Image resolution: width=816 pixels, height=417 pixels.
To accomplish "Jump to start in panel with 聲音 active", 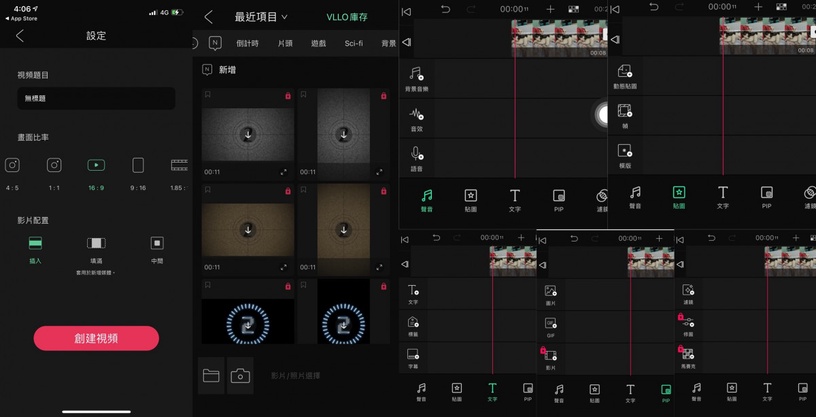I will click(406, 11).
